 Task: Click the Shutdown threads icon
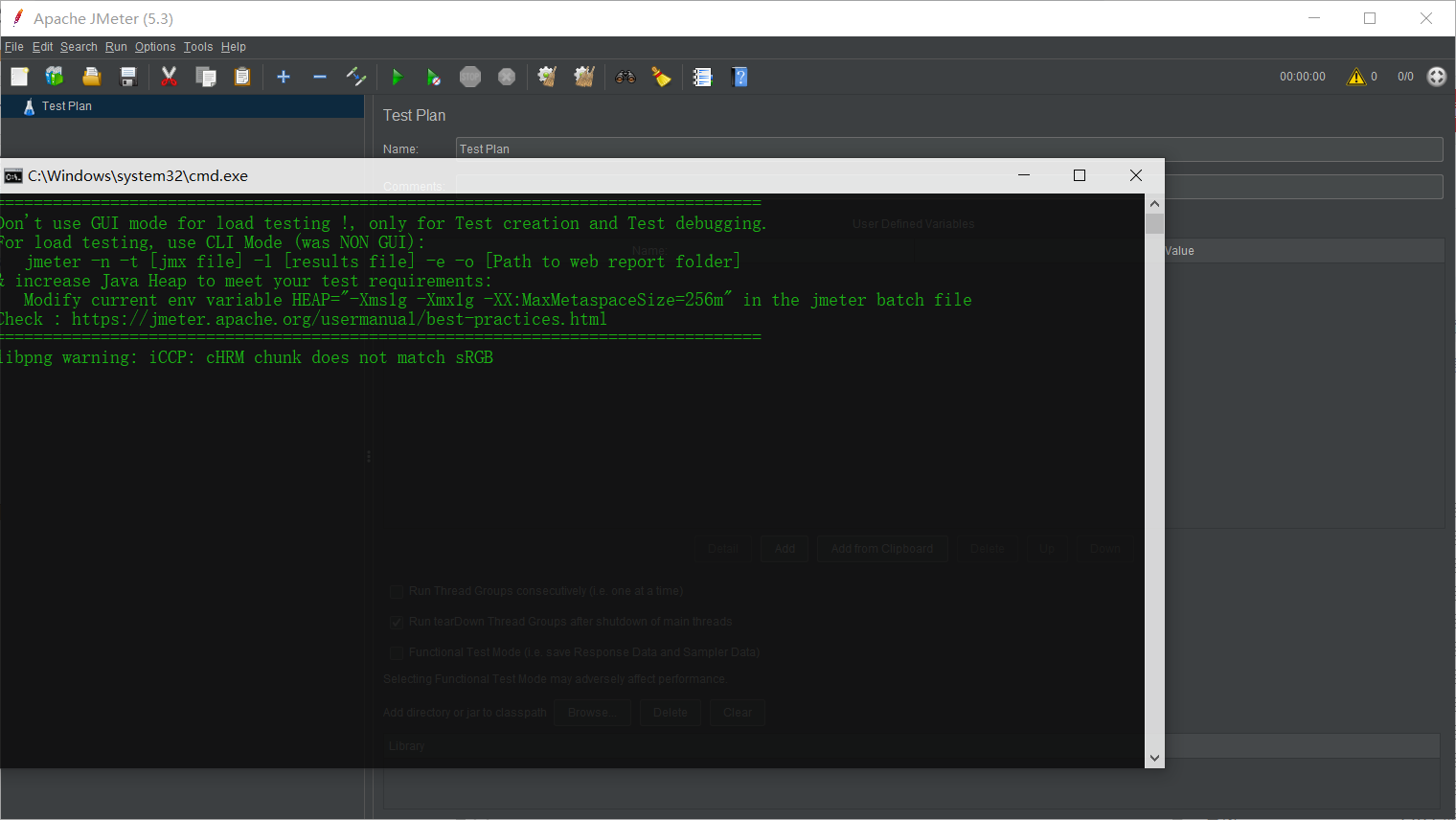point(507,77)
